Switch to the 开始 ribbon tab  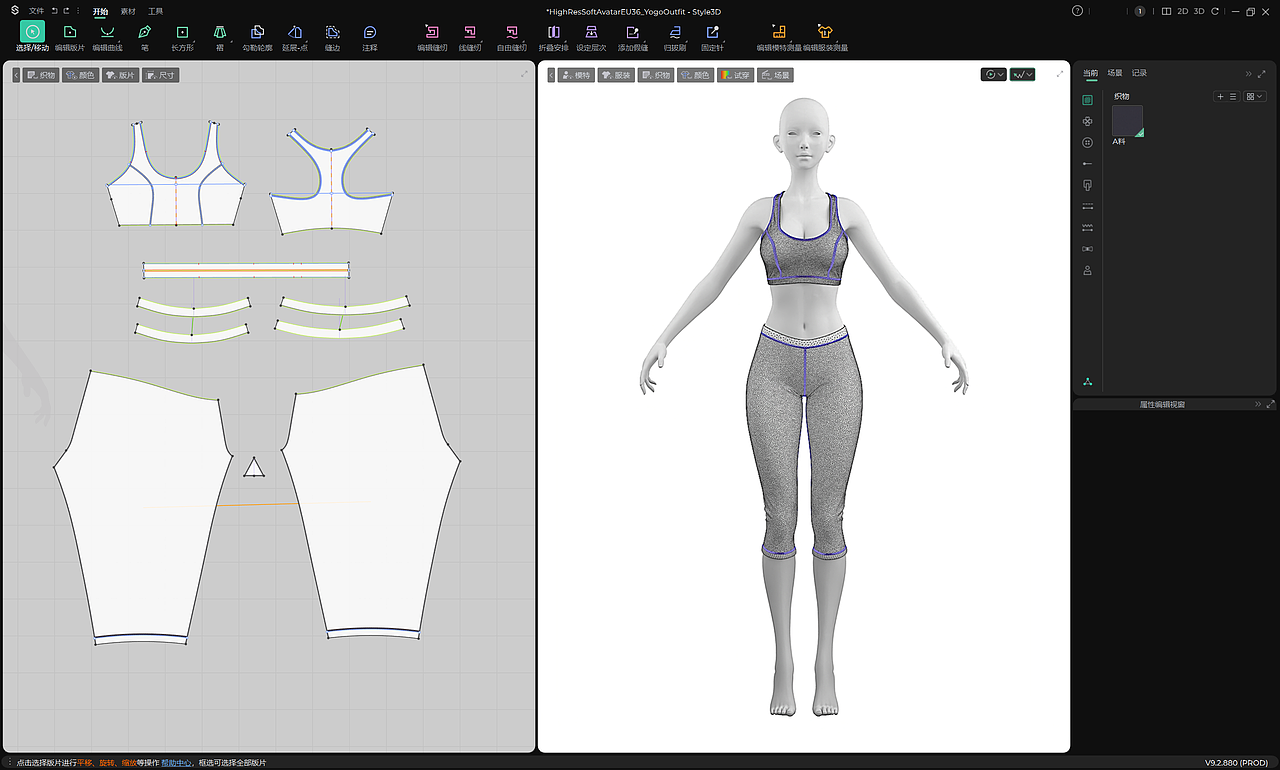[100, 11]
